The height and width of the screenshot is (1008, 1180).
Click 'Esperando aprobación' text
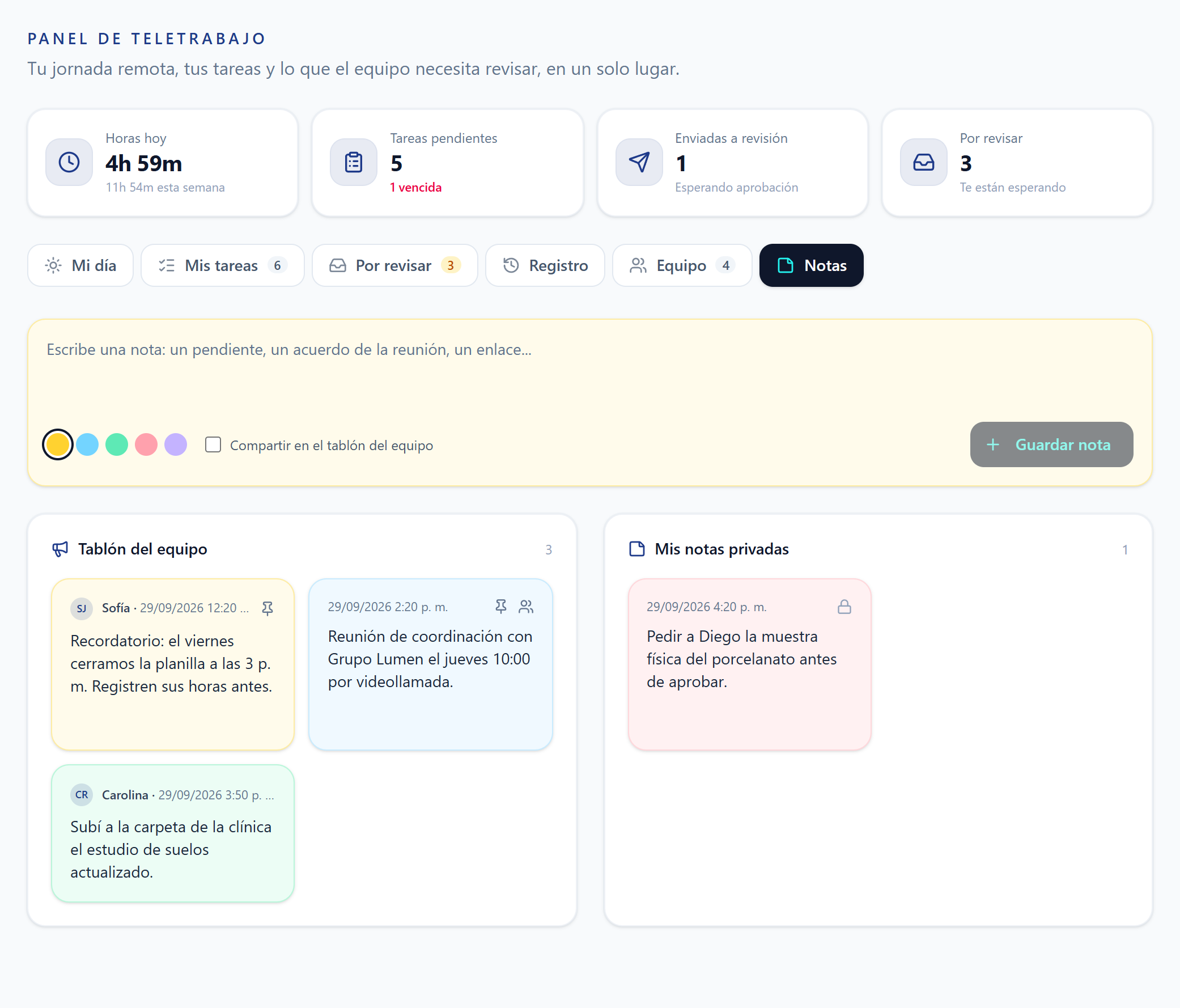[736, 188]
